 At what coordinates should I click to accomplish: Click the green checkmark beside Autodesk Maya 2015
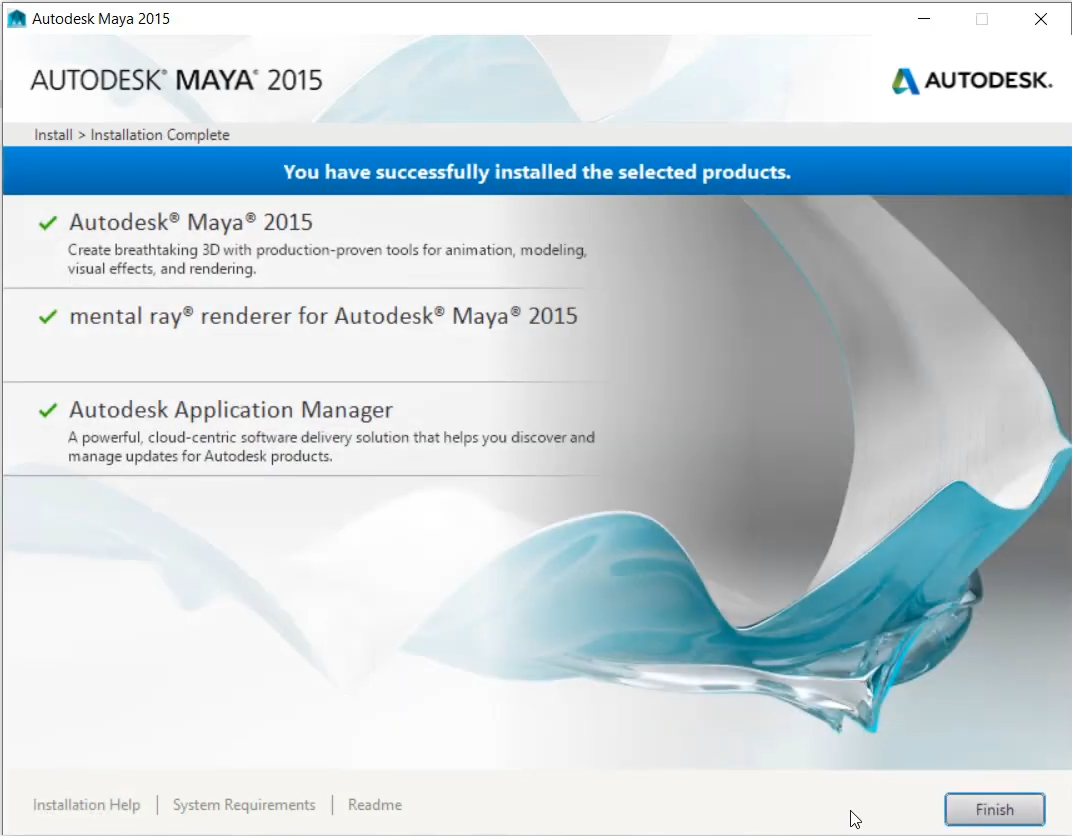[x=47, y=223]
